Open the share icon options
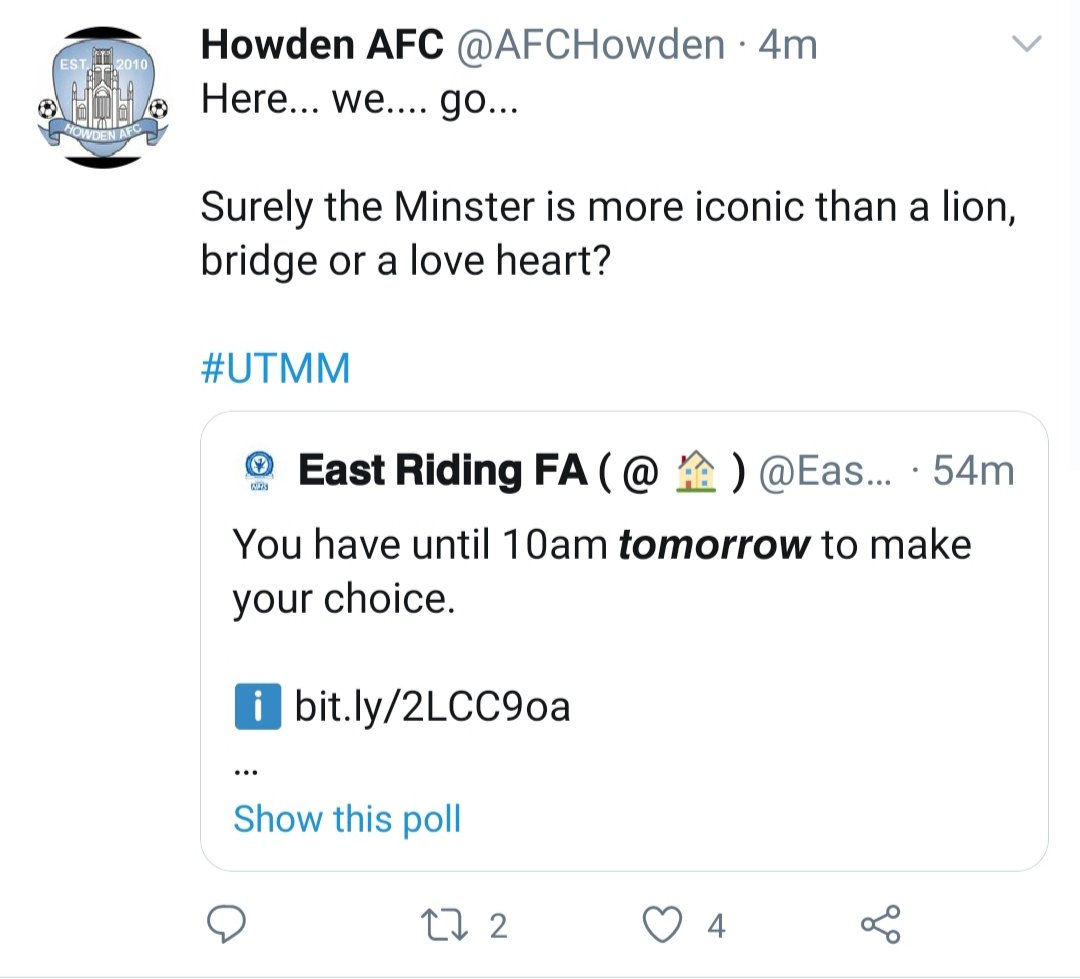The image size is (1080, 979). click(880, 925)
